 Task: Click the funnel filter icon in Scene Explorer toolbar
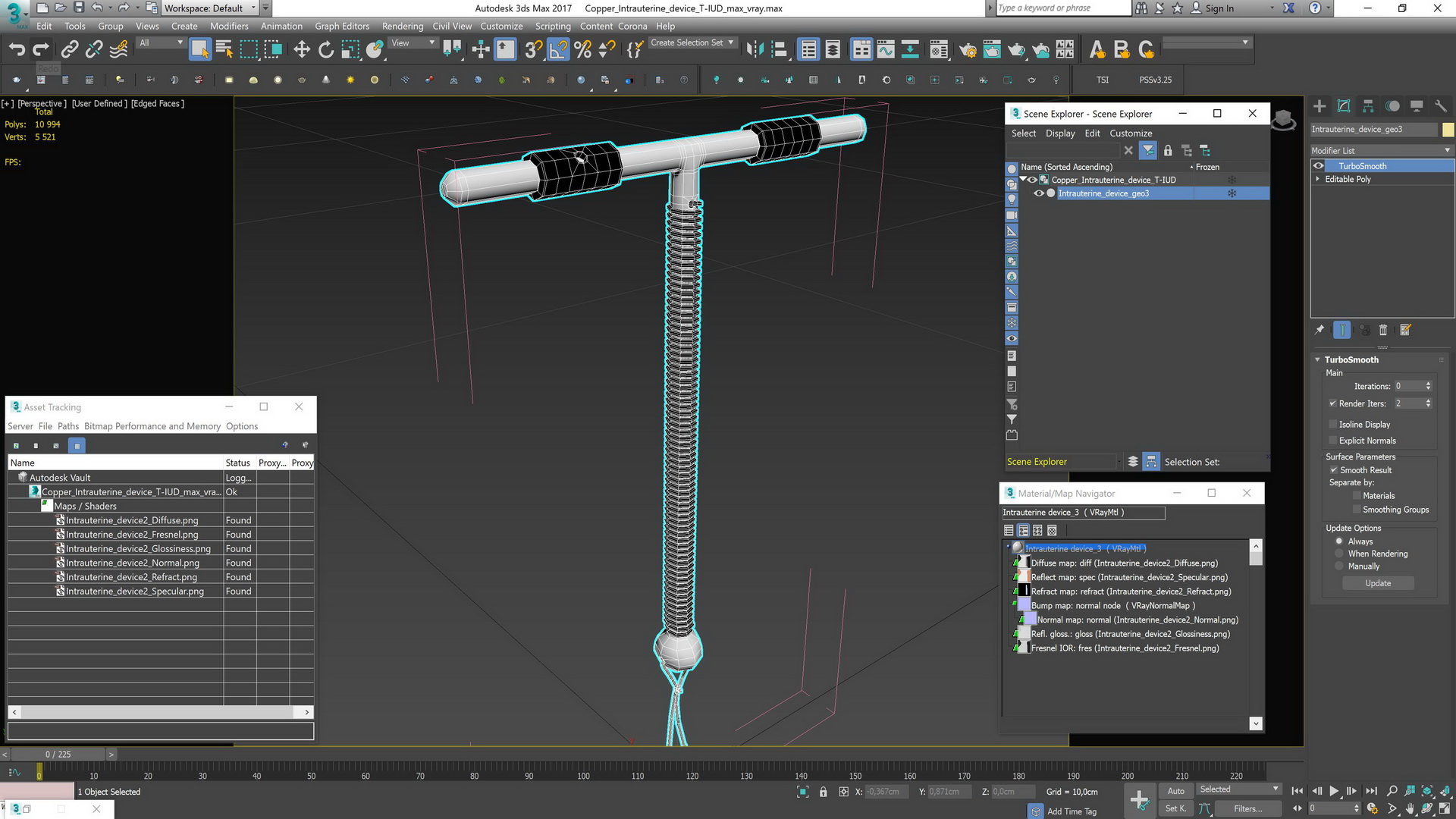tap(1148, 150)
